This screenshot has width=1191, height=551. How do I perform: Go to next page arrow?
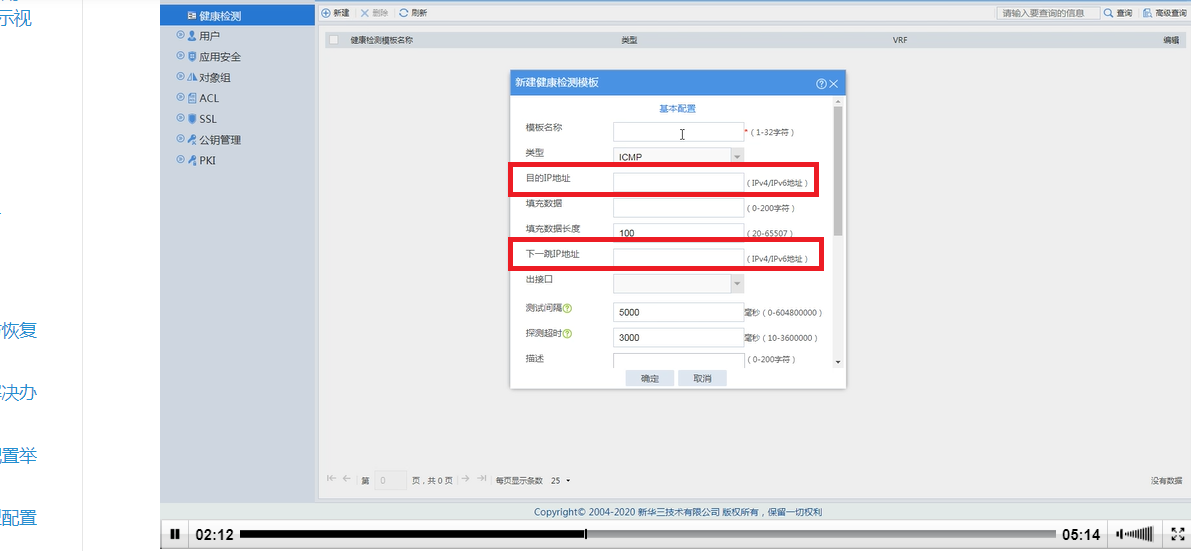pyautogui.click(x=466, y=479)
